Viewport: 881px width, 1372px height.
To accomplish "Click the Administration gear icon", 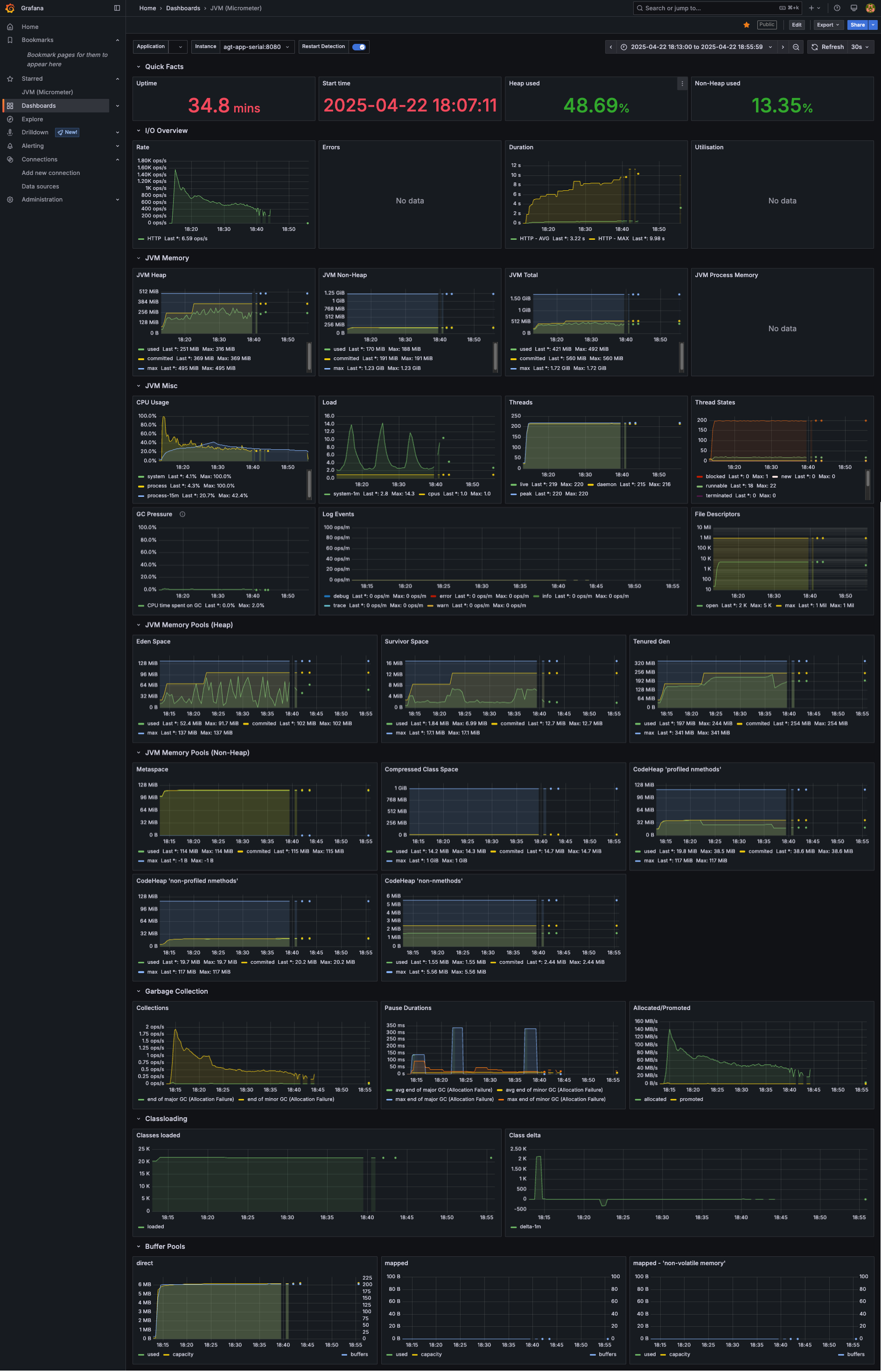I will pos(10,200).
